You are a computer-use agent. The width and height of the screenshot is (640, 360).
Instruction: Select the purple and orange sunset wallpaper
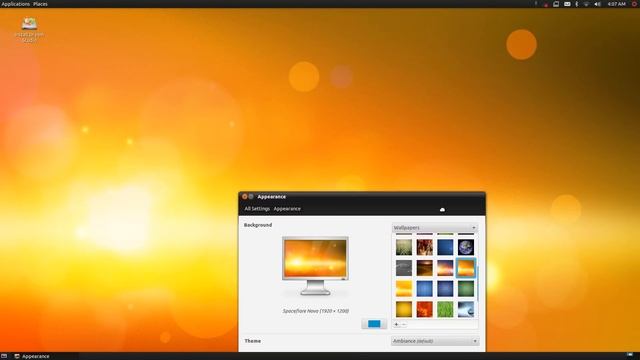(x=445, y=268)
